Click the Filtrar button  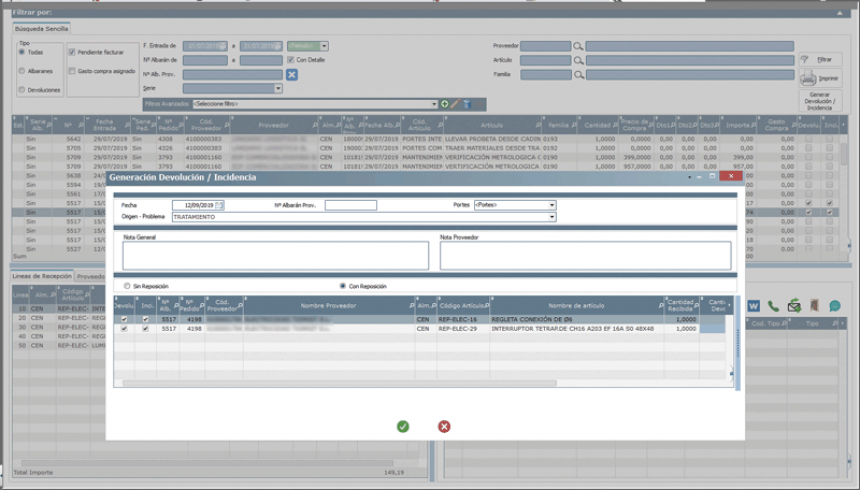click(820, 60)
